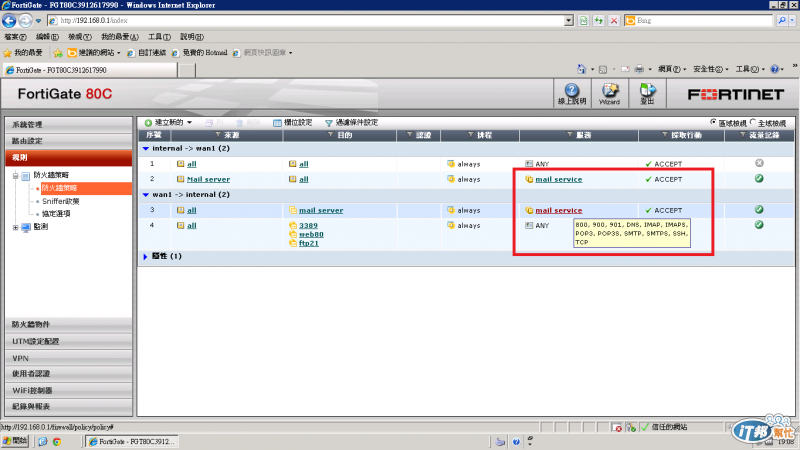This screenshot has width=800, height=450.
Task: Select Sniffer policy tree item
Action: click(x=61, y=201)
